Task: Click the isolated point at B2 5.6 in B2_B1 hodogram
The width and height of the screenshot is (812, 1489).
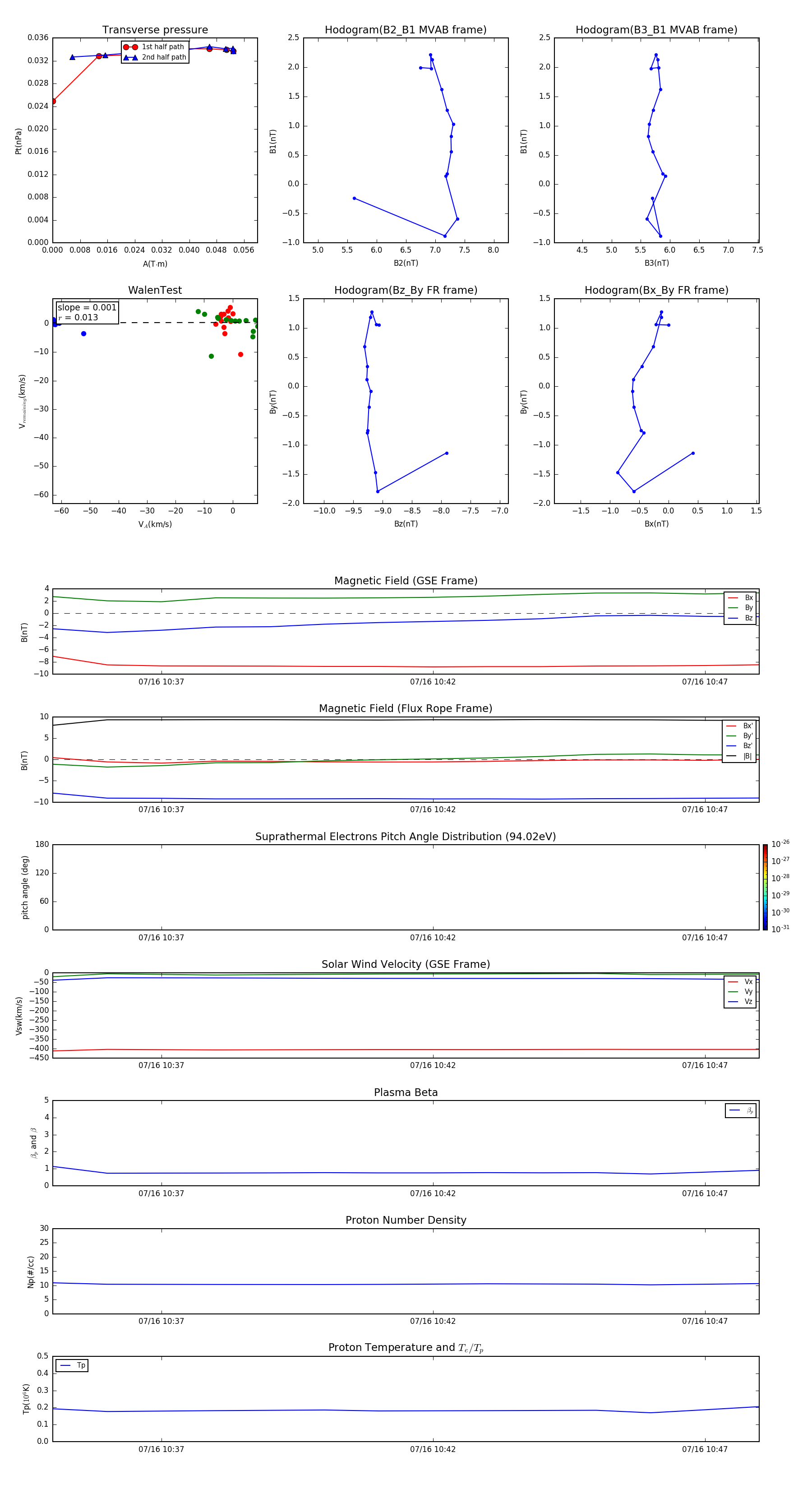Action: coord(354,198)
